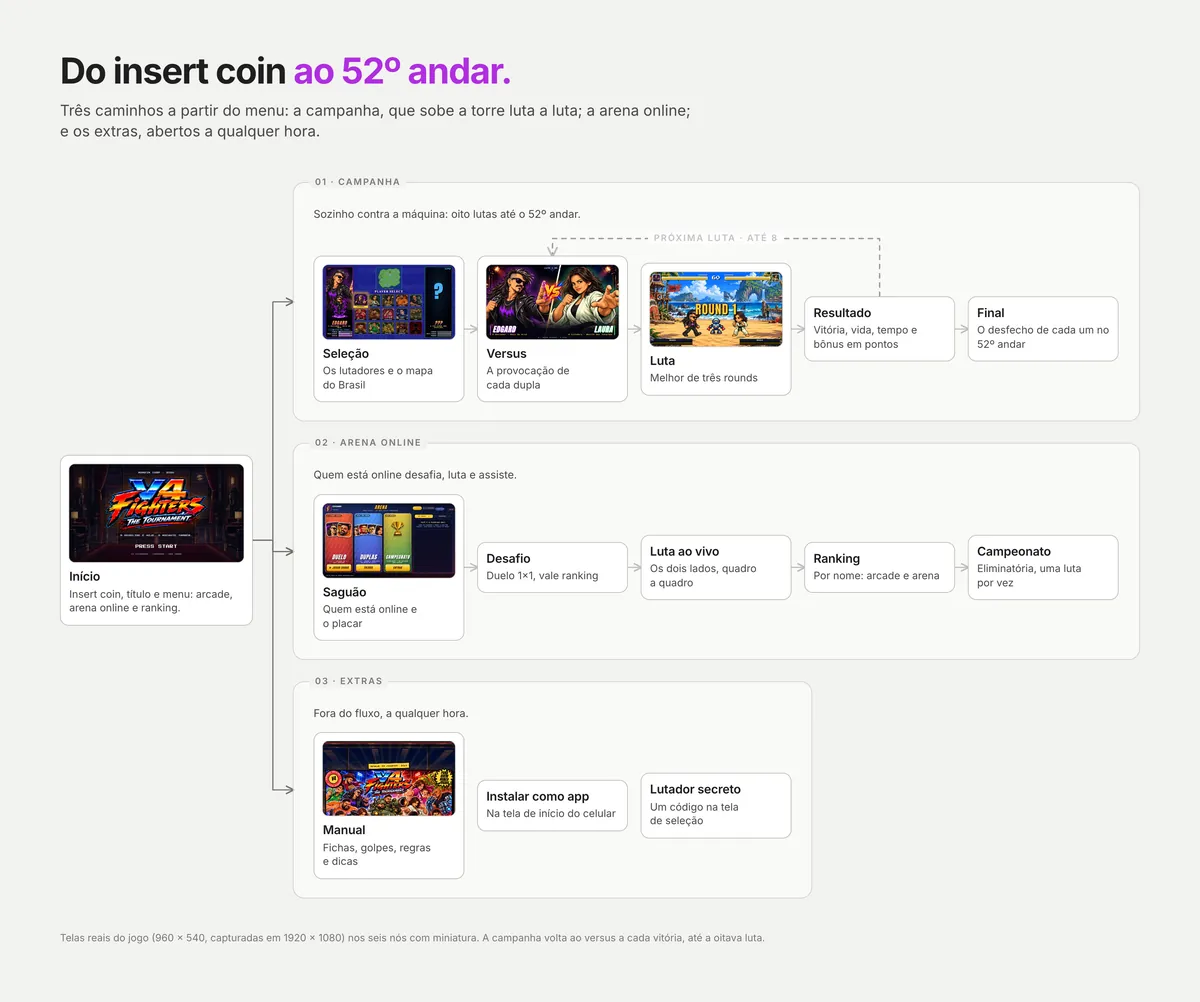Click 'Duelo 1×1, vale ranking' text
1200x1002 pixels.
point(542,576)
